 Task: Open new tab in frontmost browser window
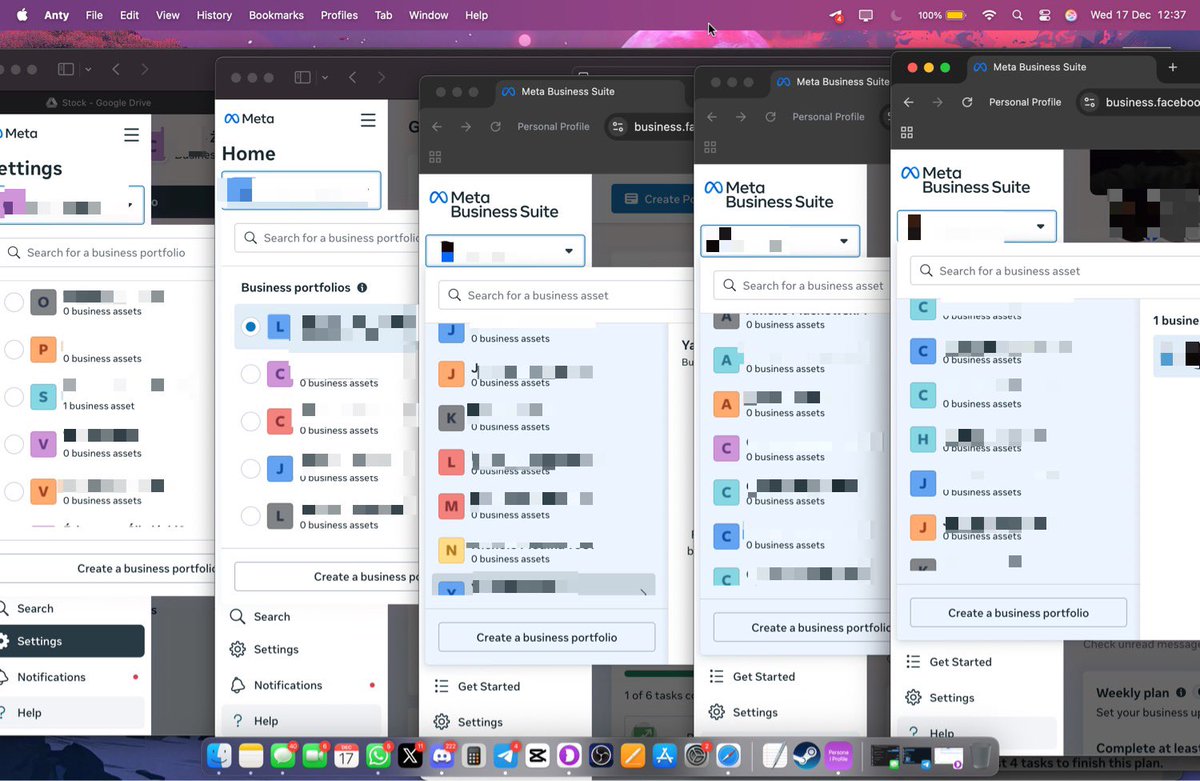point(1173,67)
